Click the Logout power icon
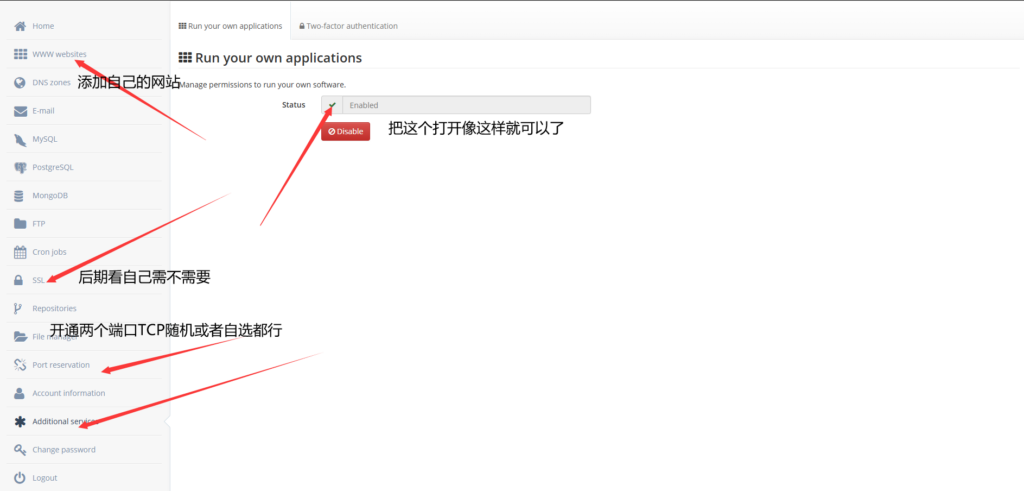This screenshot has height=491, width=1024. 20,478
